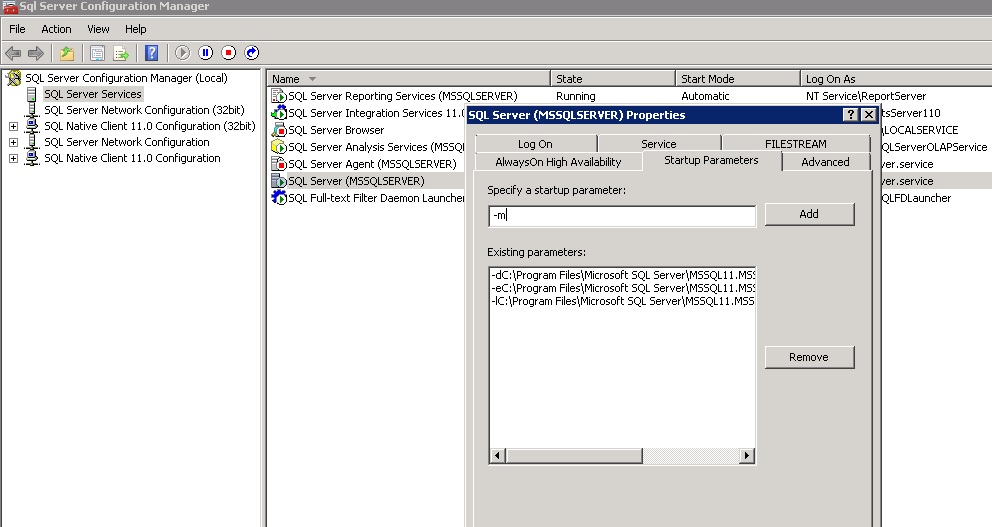This screenshot has width=992, height=527.
Task: Click the Stop Service toolbar icon
Action: pos(228,53)
